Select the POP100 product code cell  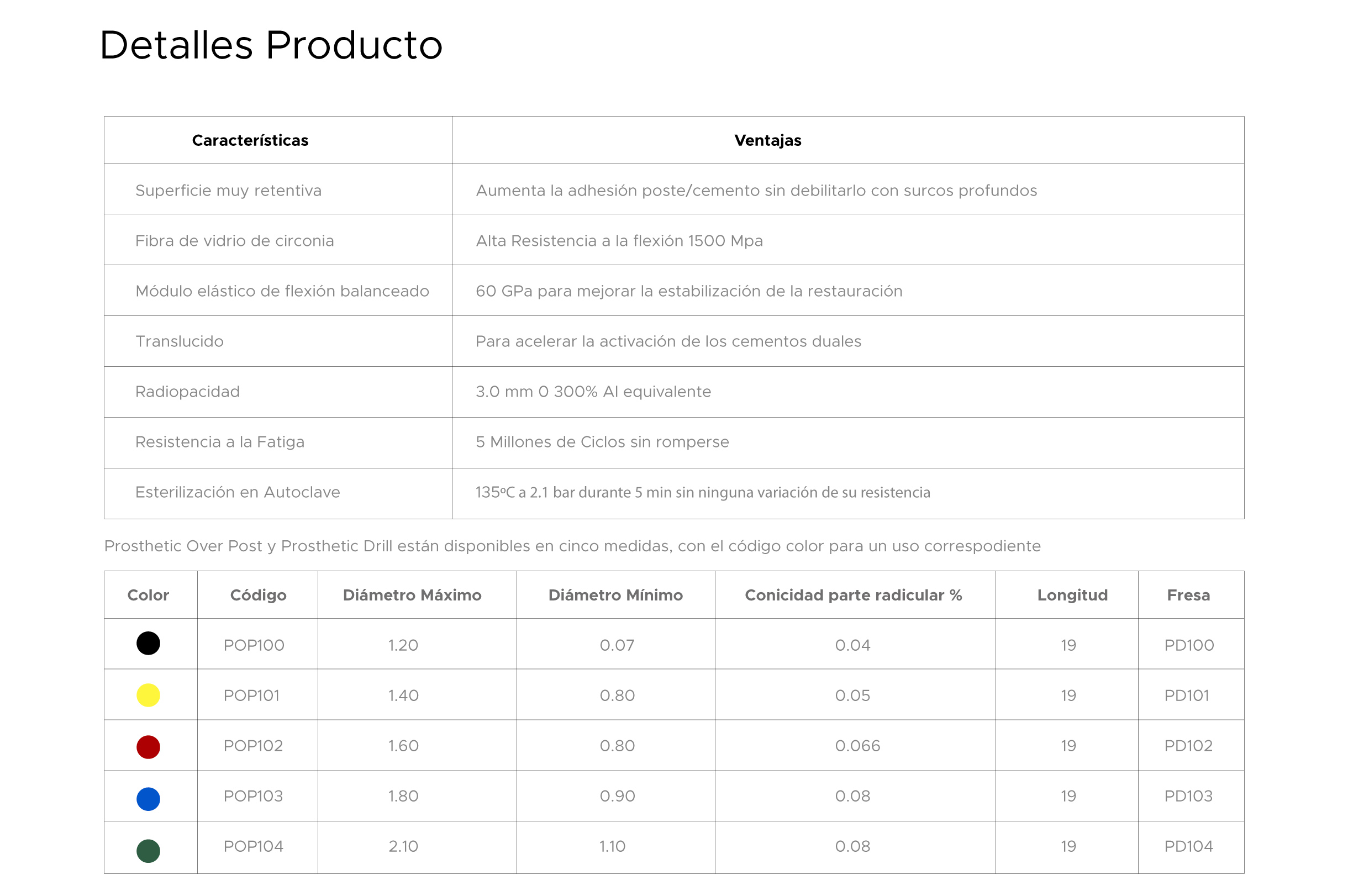pyautogui.click(x=254, y=645)
